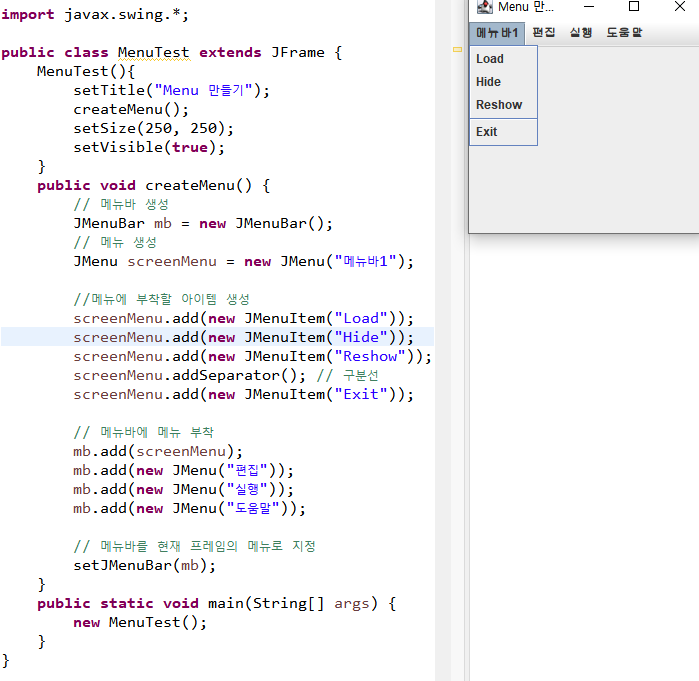Open the 실행 menu
The image size is (699, 681).
(x=581, y=33)
